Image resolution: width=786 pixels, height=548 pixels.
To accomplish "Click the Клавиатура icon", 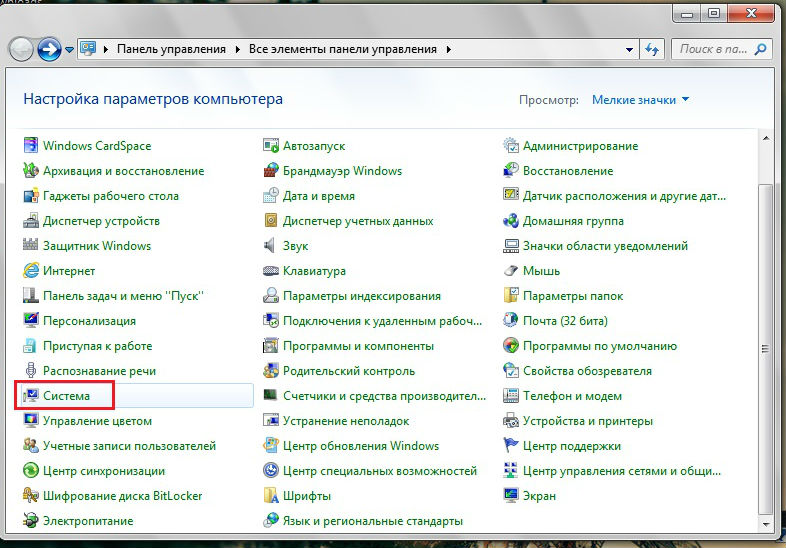I will pos(271,271).
